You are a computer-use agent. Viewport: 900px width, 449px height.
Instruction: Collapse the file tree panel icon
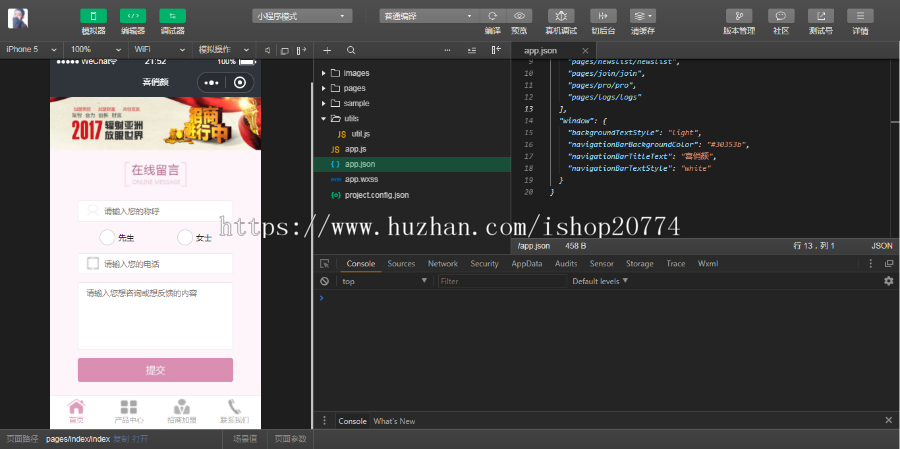[496, 50]
